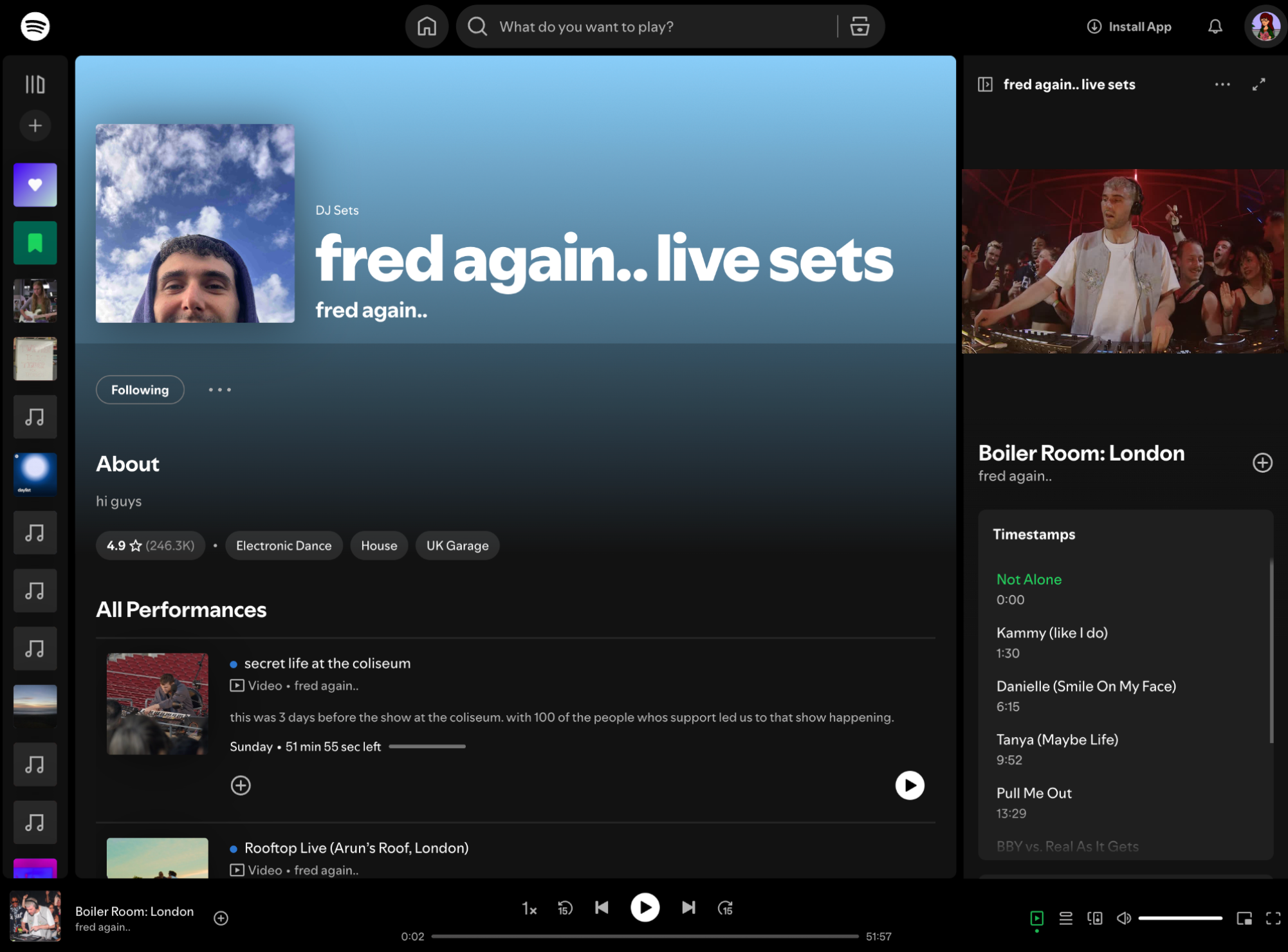Open the notifications bell

(1215, 26)
